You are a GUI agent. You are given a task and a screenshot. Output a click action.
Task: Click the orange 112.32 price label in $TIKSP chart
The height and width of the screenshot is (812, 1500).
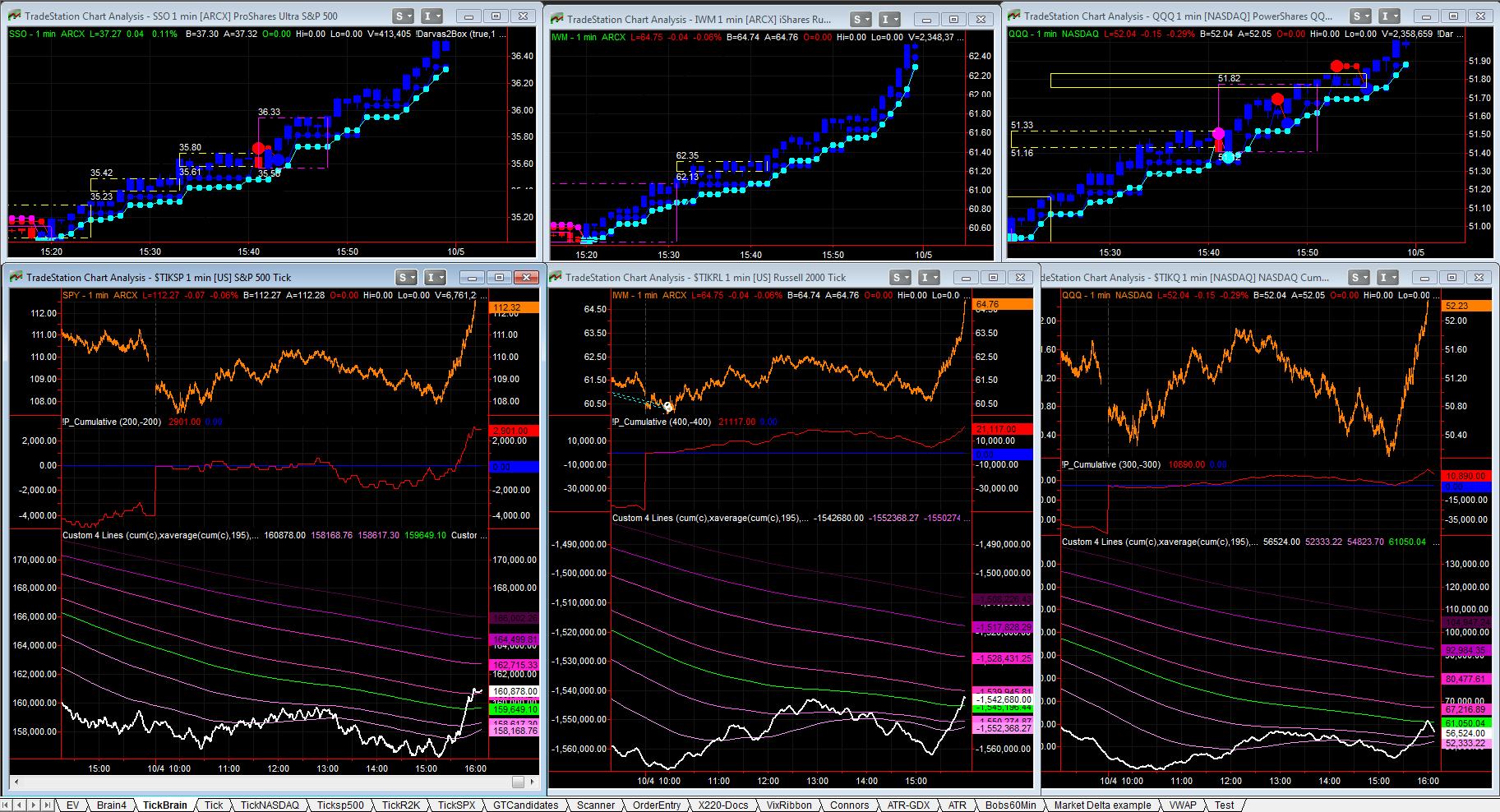(x=514, y=307)
